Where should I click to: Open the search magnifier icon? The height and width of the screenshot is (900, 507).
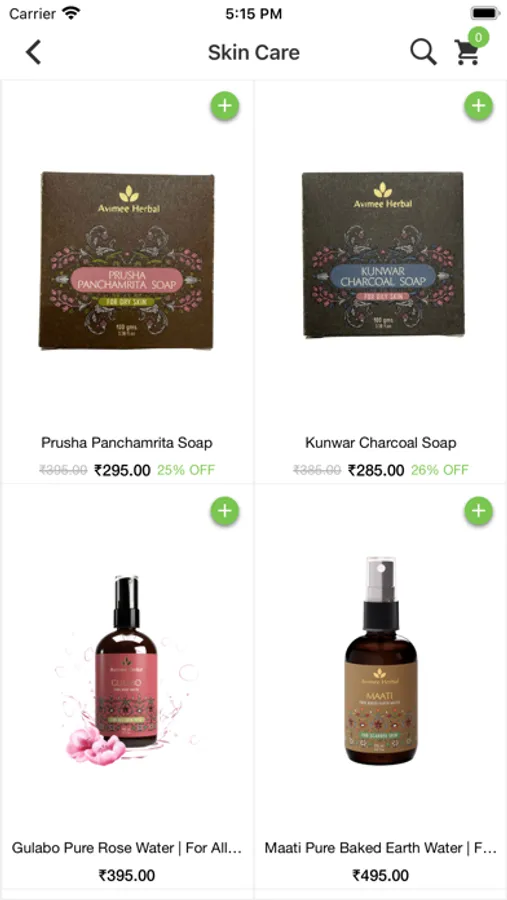coord(424,52)
